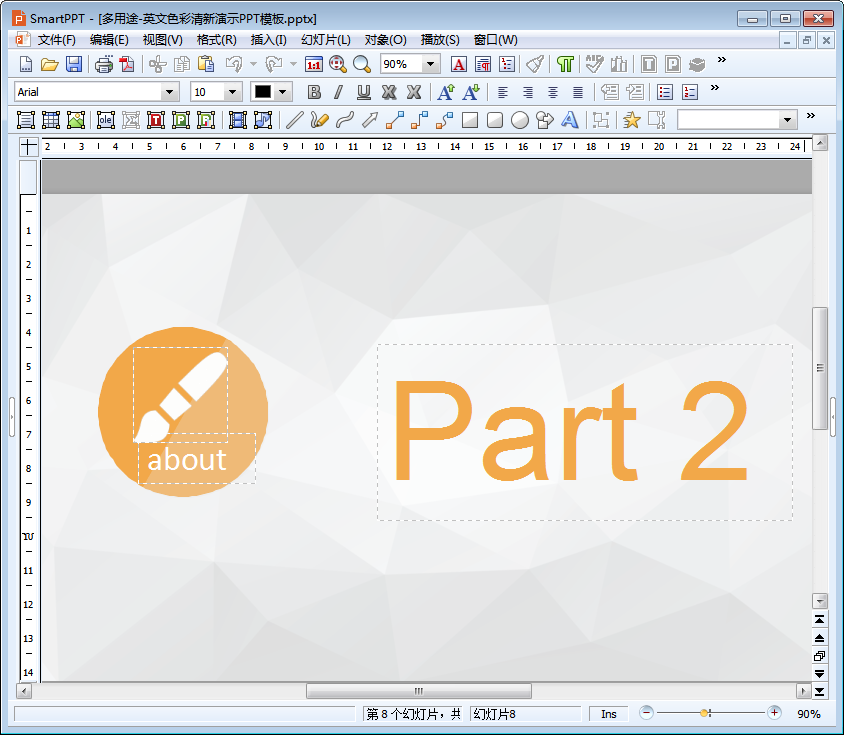Expand the redo history arrow
This screenshot has width=844, height=735.
[293, 64]
